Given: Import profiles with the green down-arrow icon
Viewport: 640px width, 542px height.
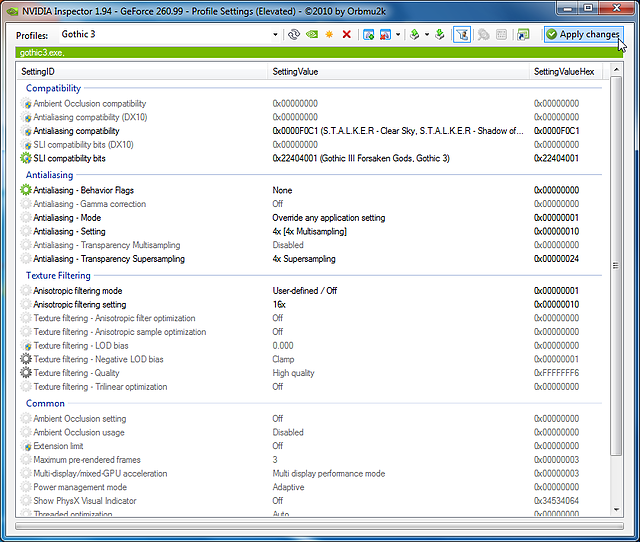Looking at the screenshot, I should (440, 35).
